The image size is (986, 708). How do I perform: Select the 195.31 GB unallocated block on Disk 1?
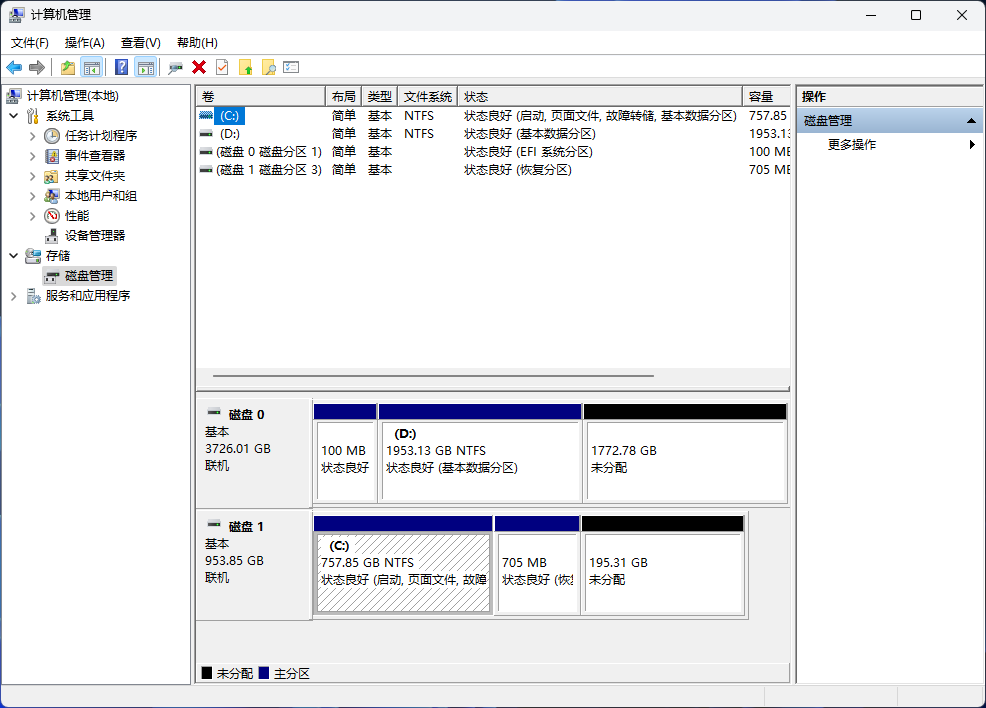coord(662,572)
